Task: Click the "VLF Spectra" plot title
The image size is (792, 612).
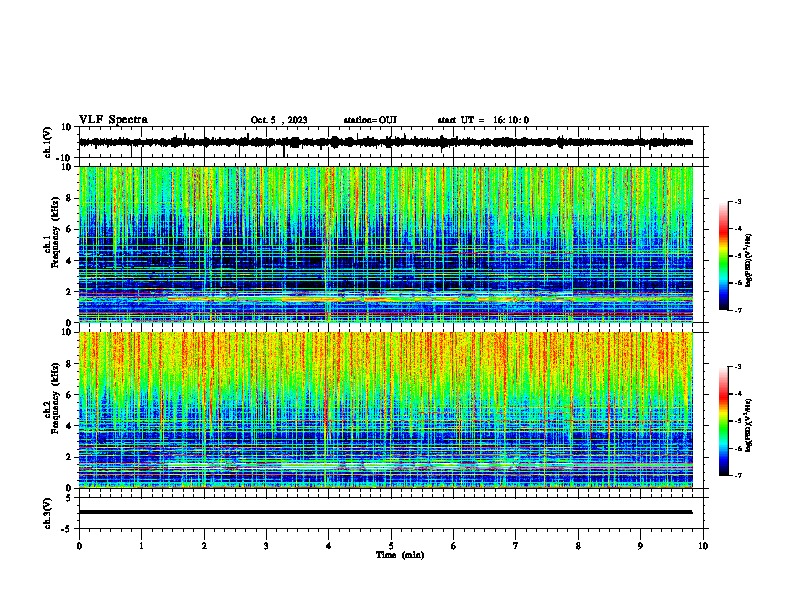Action: click(113, 120)
